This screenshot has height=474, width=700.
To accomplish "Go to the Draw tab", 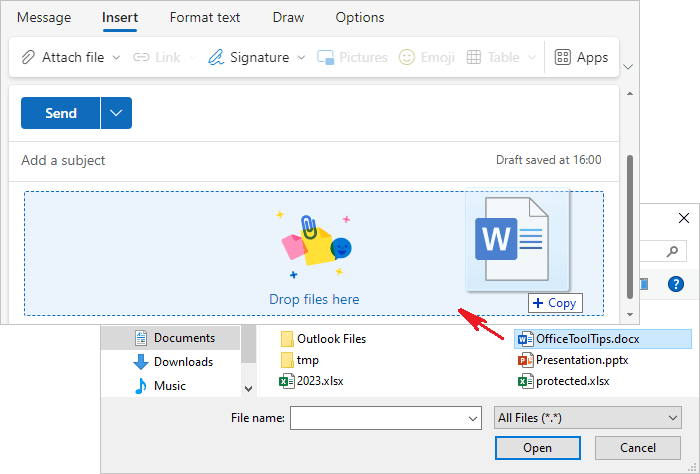I will click(288, 17).
